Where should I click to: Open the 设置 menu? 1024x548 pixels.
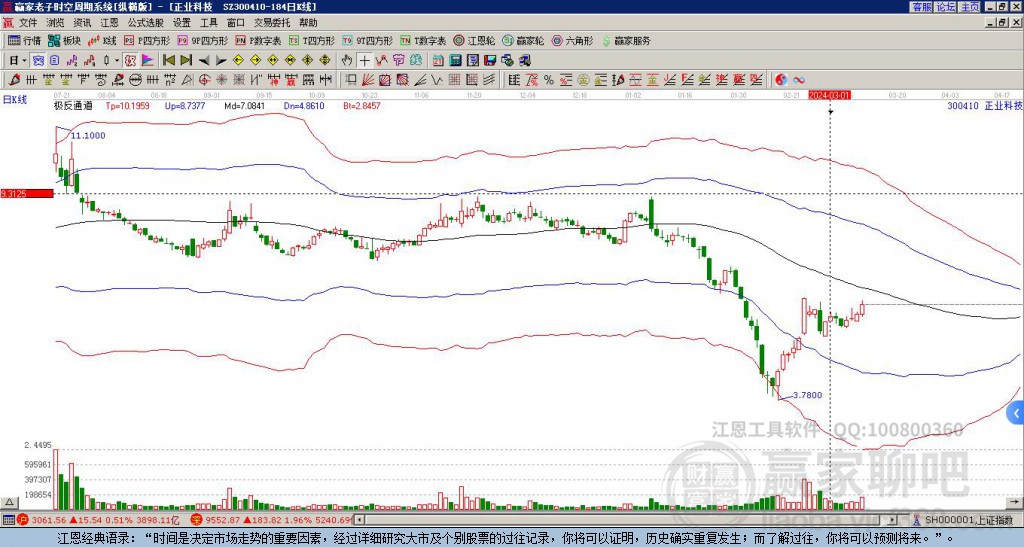click(x=182, y=23)
